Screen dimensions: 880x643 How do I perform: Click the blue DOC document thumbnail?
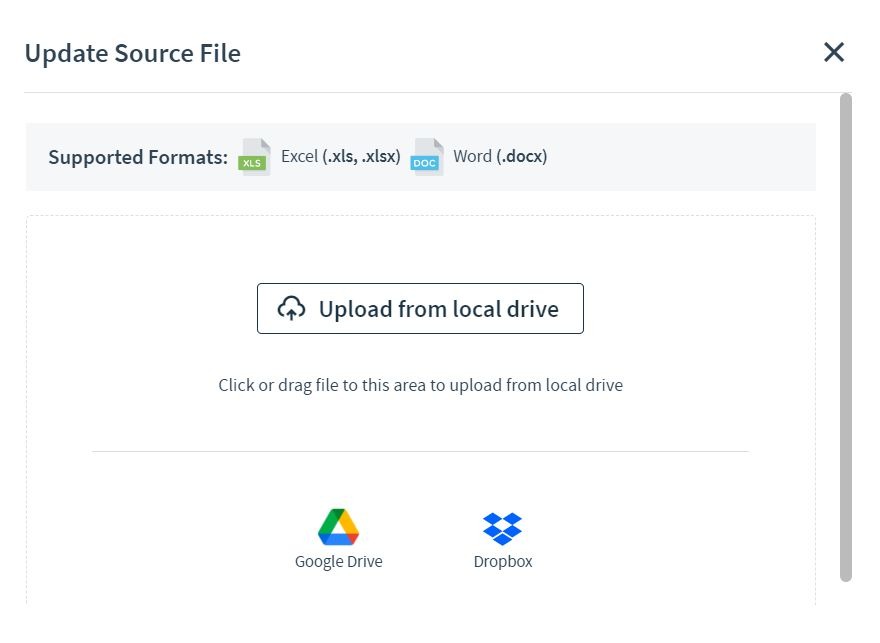coord(425,156)
